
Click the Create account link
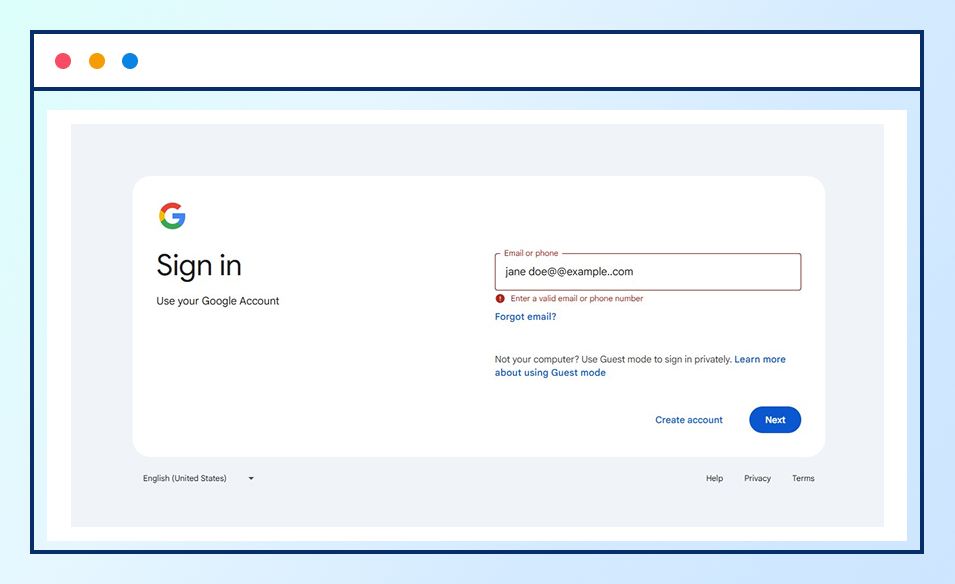[688, 420]
